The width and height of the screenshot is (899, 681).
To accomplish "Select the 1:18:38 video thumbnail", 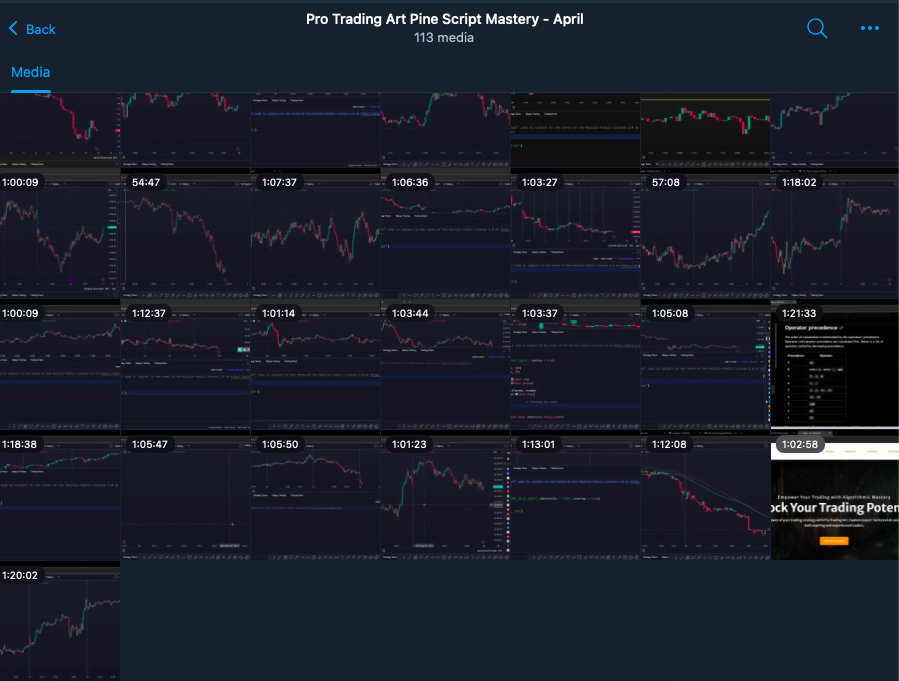I will pos(60,496).
